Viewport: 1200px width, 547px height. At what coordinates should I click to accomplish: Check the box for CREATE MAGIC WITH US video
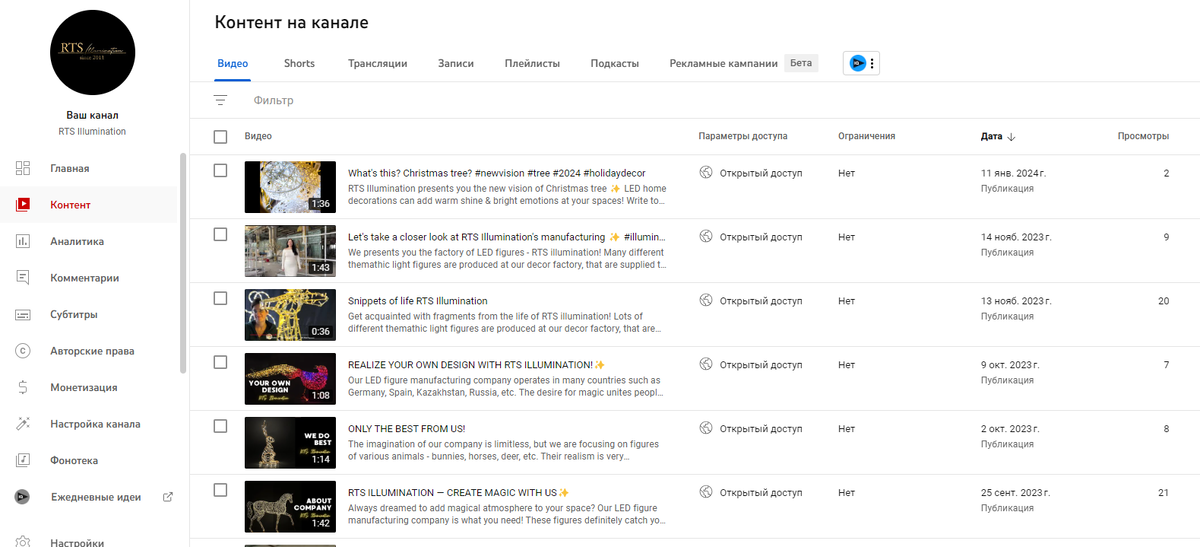coord(220,490)
